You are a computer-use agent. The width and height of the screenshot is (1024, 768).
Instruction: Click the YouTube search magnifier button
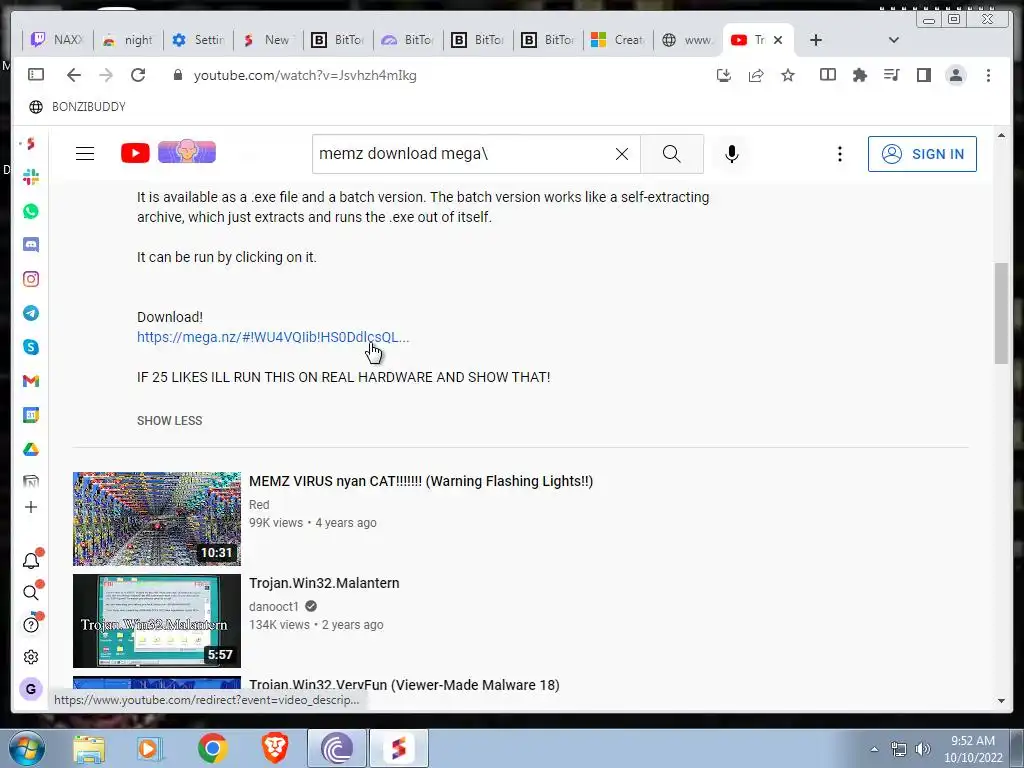(671, 153)
